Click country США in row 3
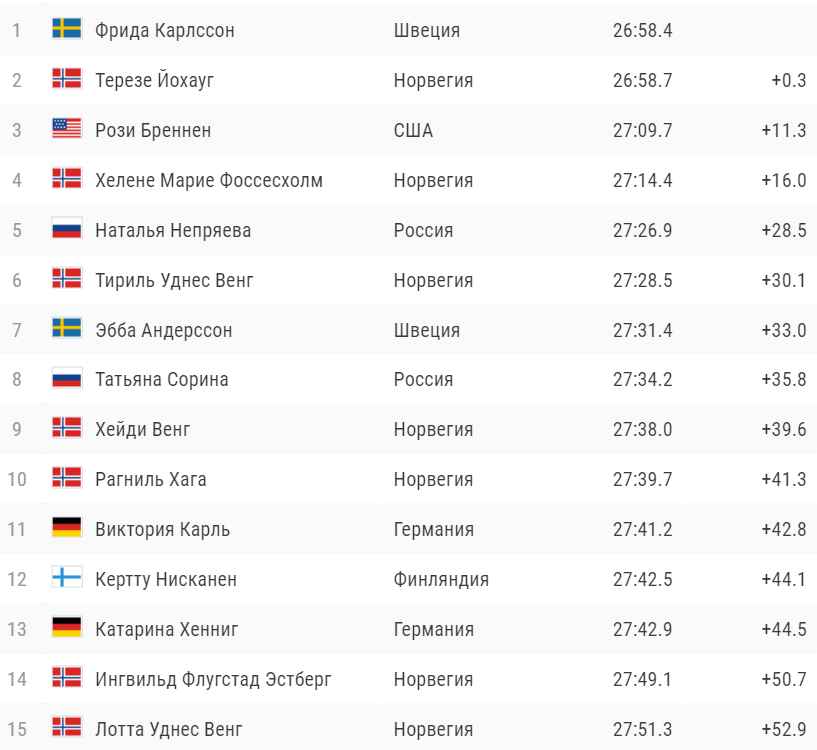Screen dimensions: 817x750 coord(413,130)
